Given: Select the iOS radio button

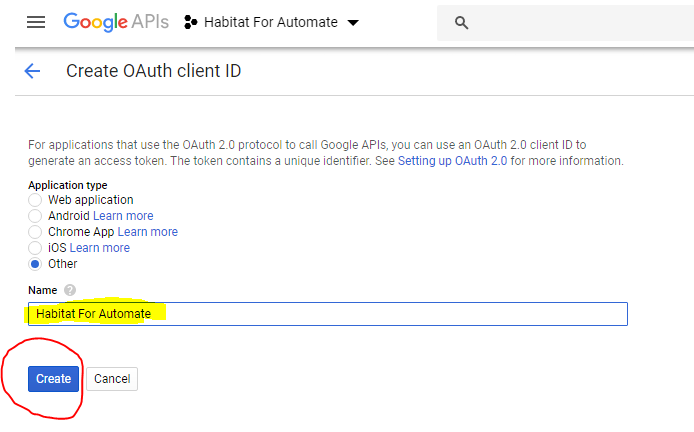Looking at the screenshot, I should coord(35,248).
